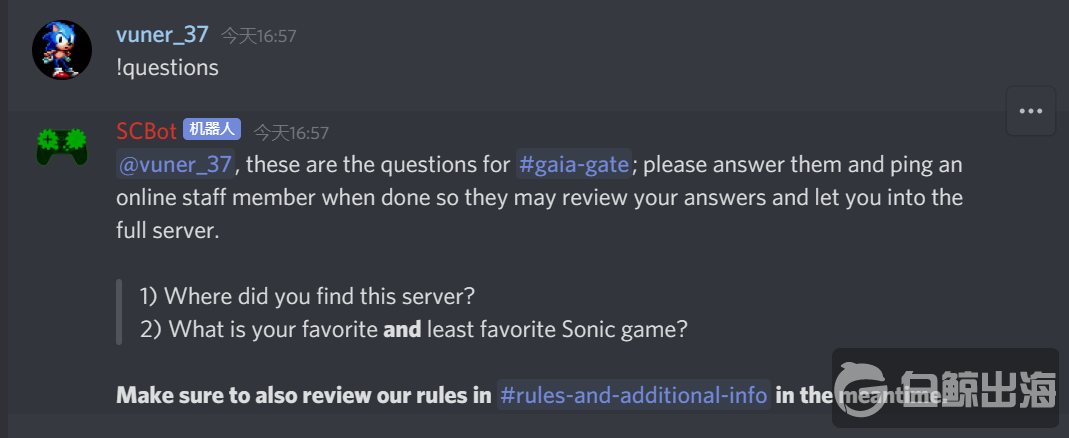
Task: Click the 'full server.' line of the bot message
Action: (167, 229)
